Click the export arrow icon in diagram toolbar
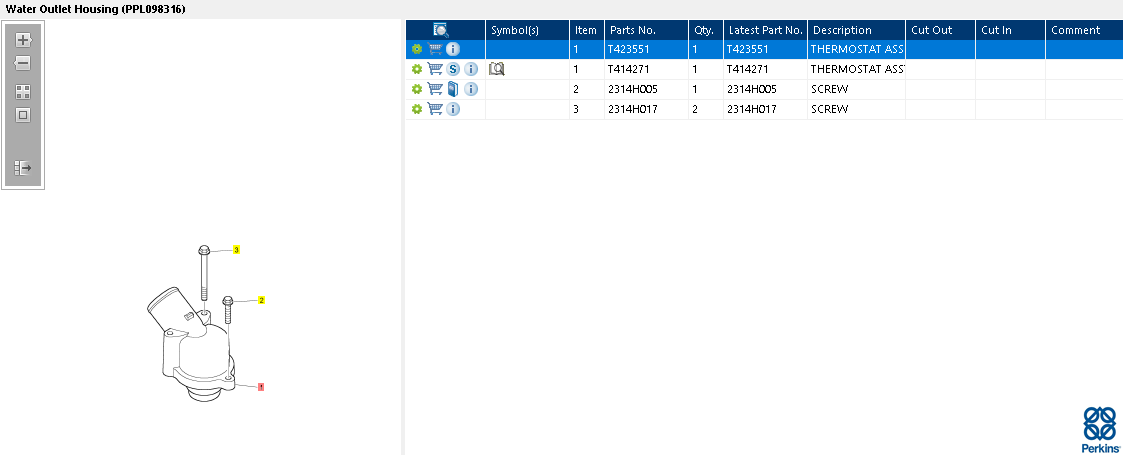This screenshot has width=1123, height=455. [x=23, y=168]
